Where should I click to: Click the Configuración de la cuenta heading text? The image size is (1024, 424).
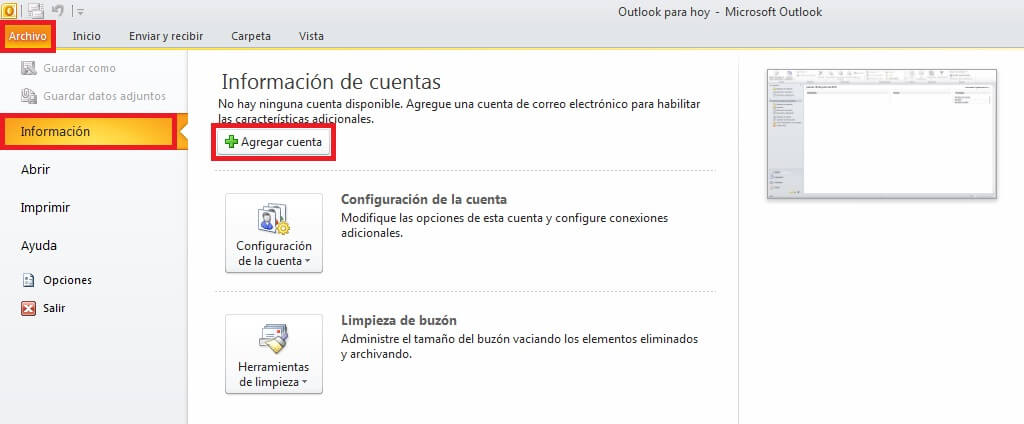click(424, 199)
